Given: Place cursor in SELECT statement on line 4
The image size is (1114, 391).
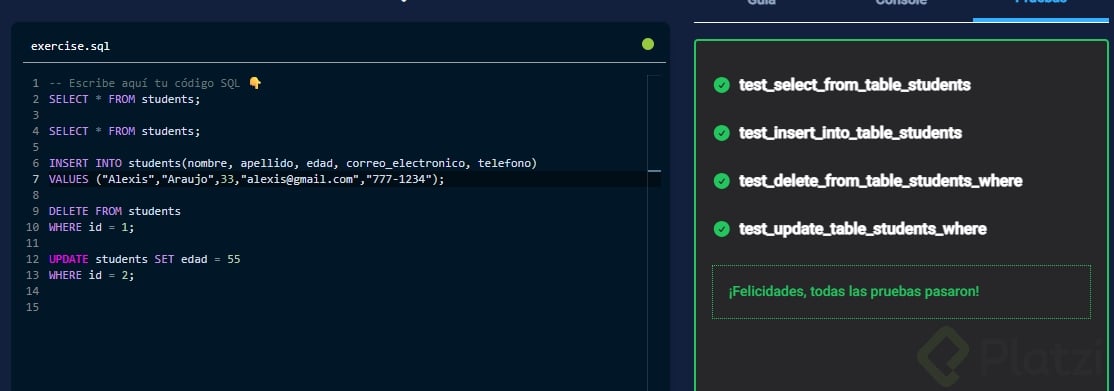Looking at the screenshot, I should pos(125,132).
